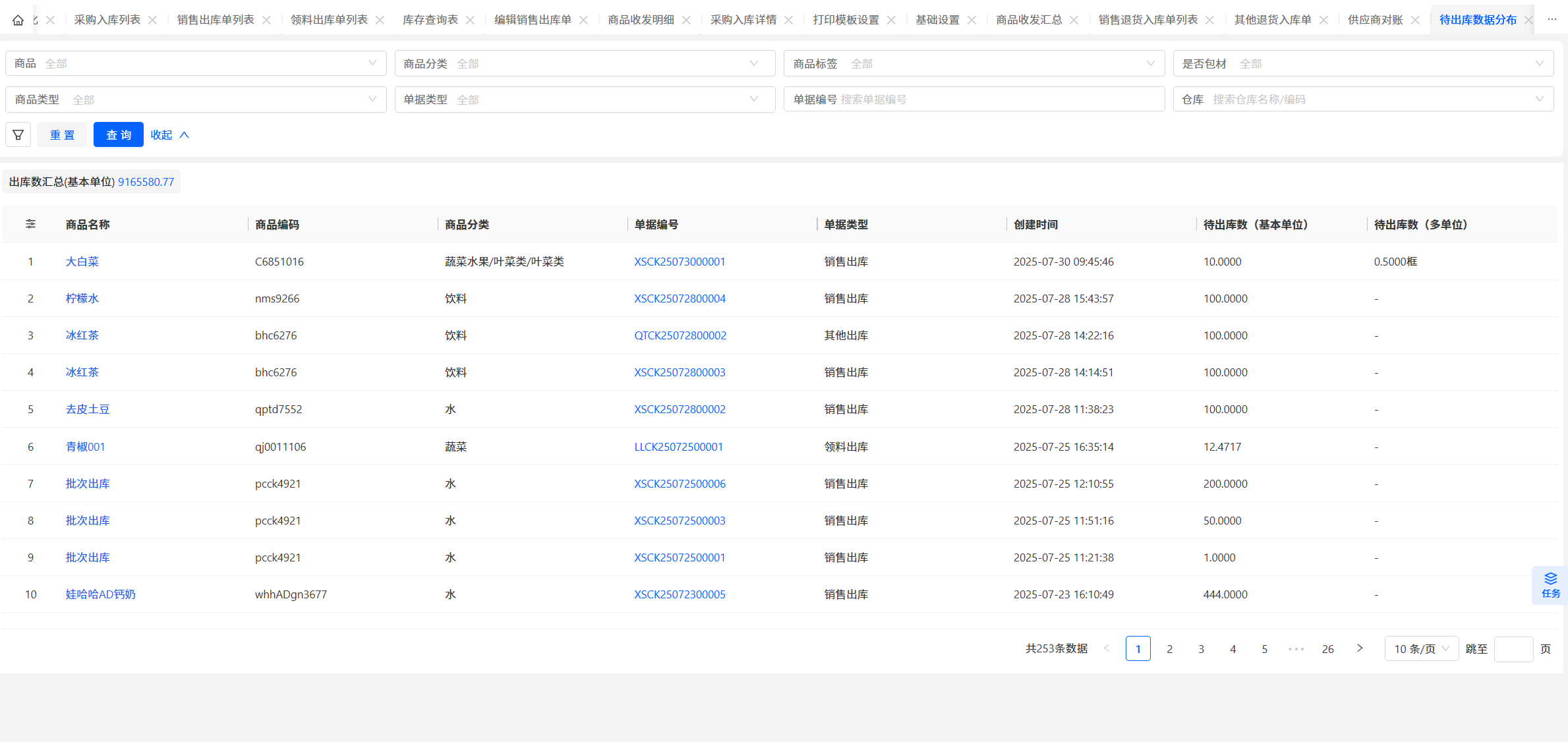The height and width of the screenshot is (742, 1568).
Task: Close the 商品收发明细 tab
Action: tap(686, 20)
